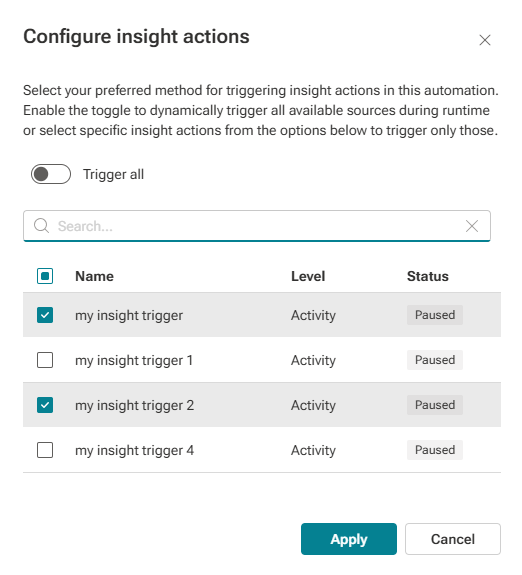Focus the Search input field
The image size is (522, 575).
(257, 226)
